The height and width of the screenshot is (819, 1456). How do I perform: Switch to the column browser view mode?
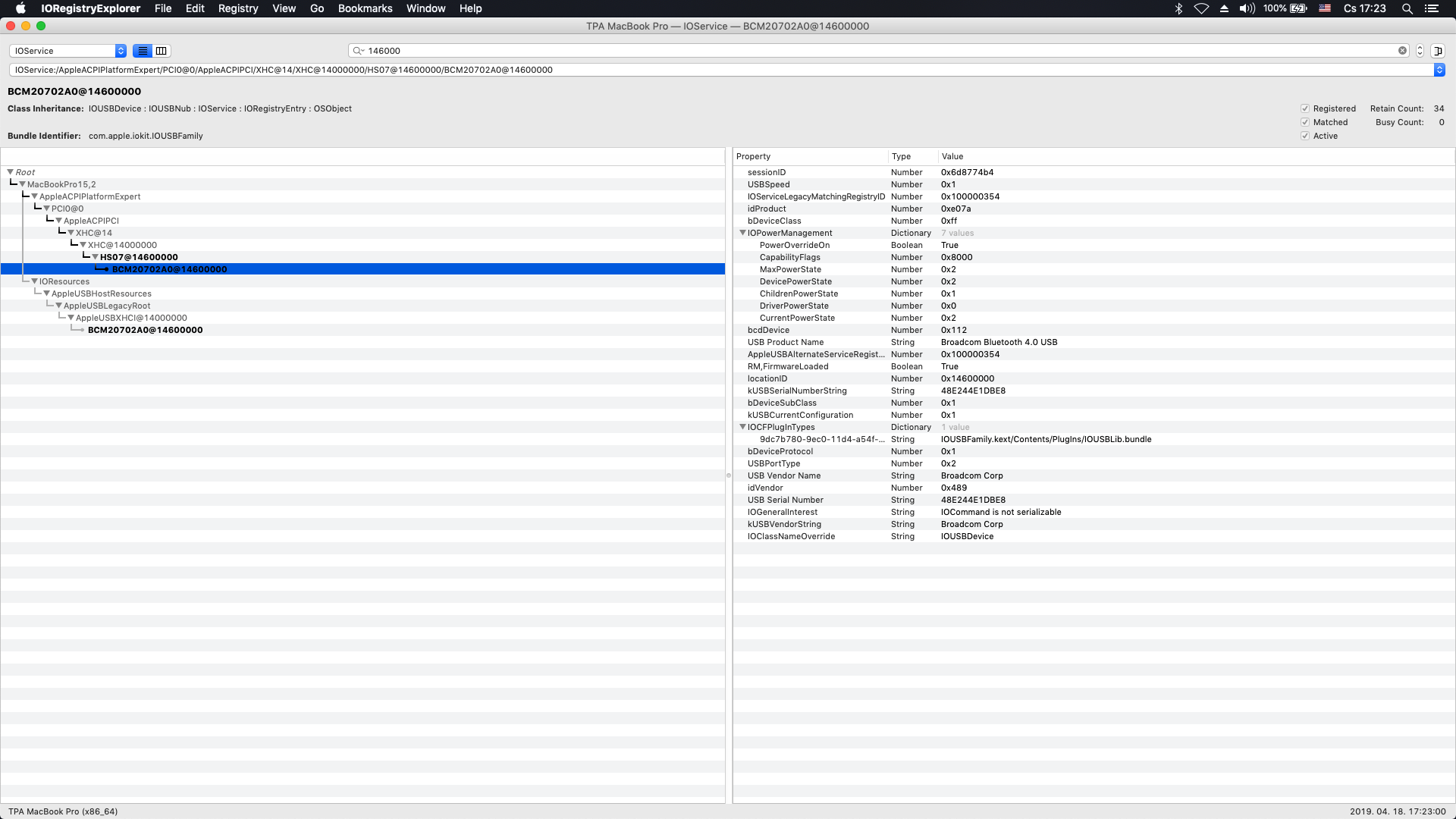[162, 51]
